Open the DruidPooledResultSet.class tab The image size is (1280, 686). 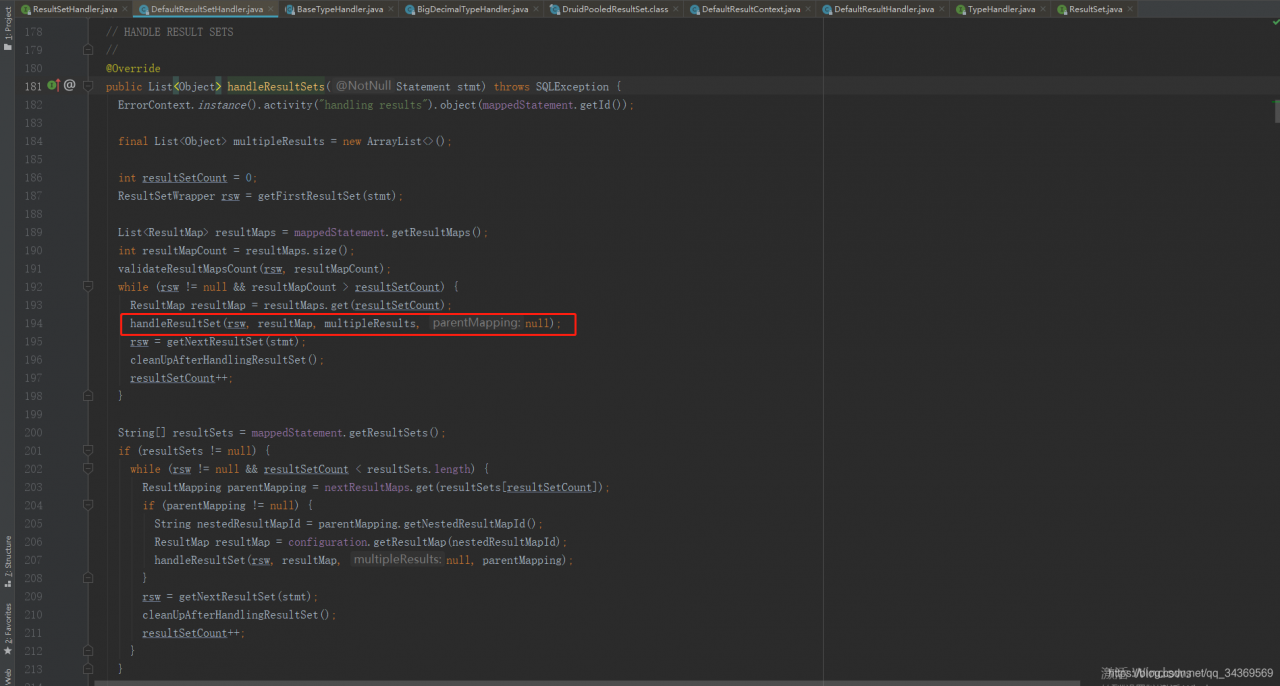(x=615, y=9)
